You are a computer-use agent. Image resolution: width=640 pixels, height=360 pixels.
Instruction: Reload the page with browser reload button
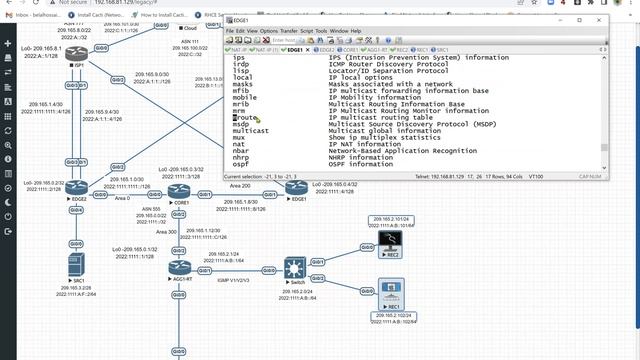pyautogui.click(x=36, y=2)
